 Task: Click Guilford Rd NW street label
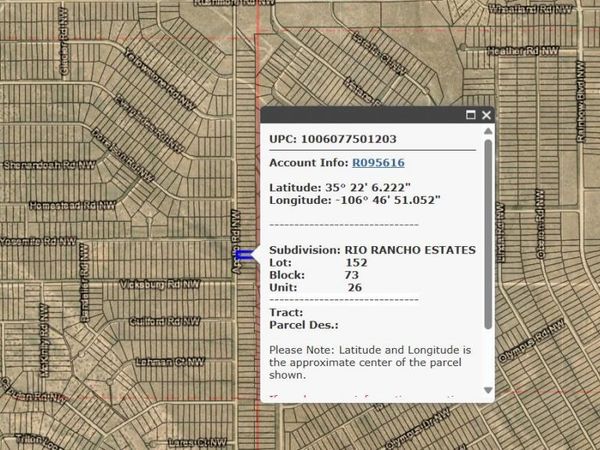pyautogui.click(x=165, y=321)
